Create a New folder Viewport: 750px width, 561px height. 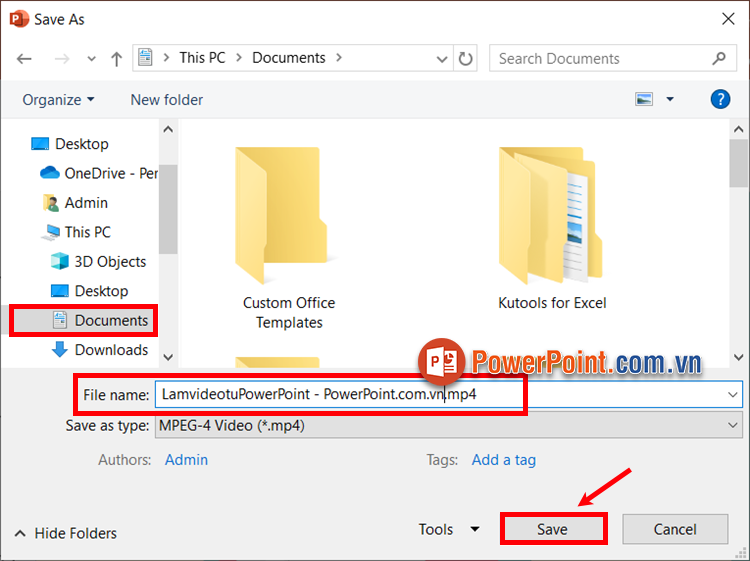(166, 100)
